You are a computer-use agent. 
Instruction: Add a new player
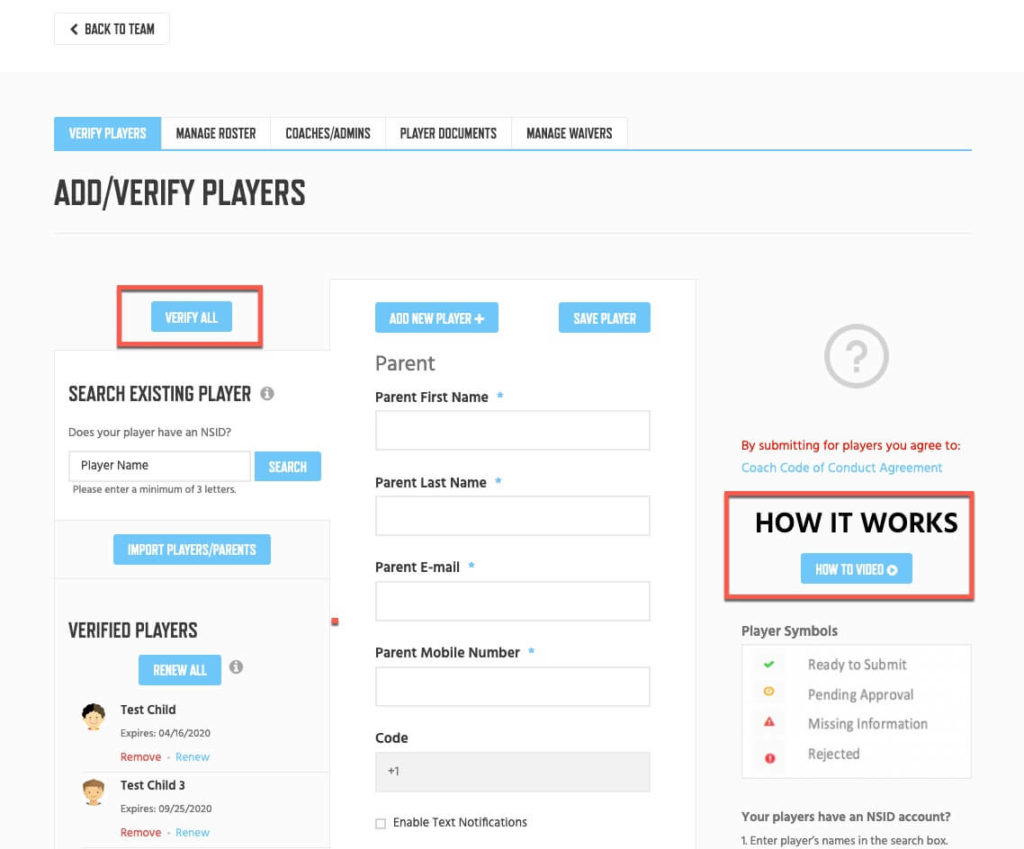(436, 318)
